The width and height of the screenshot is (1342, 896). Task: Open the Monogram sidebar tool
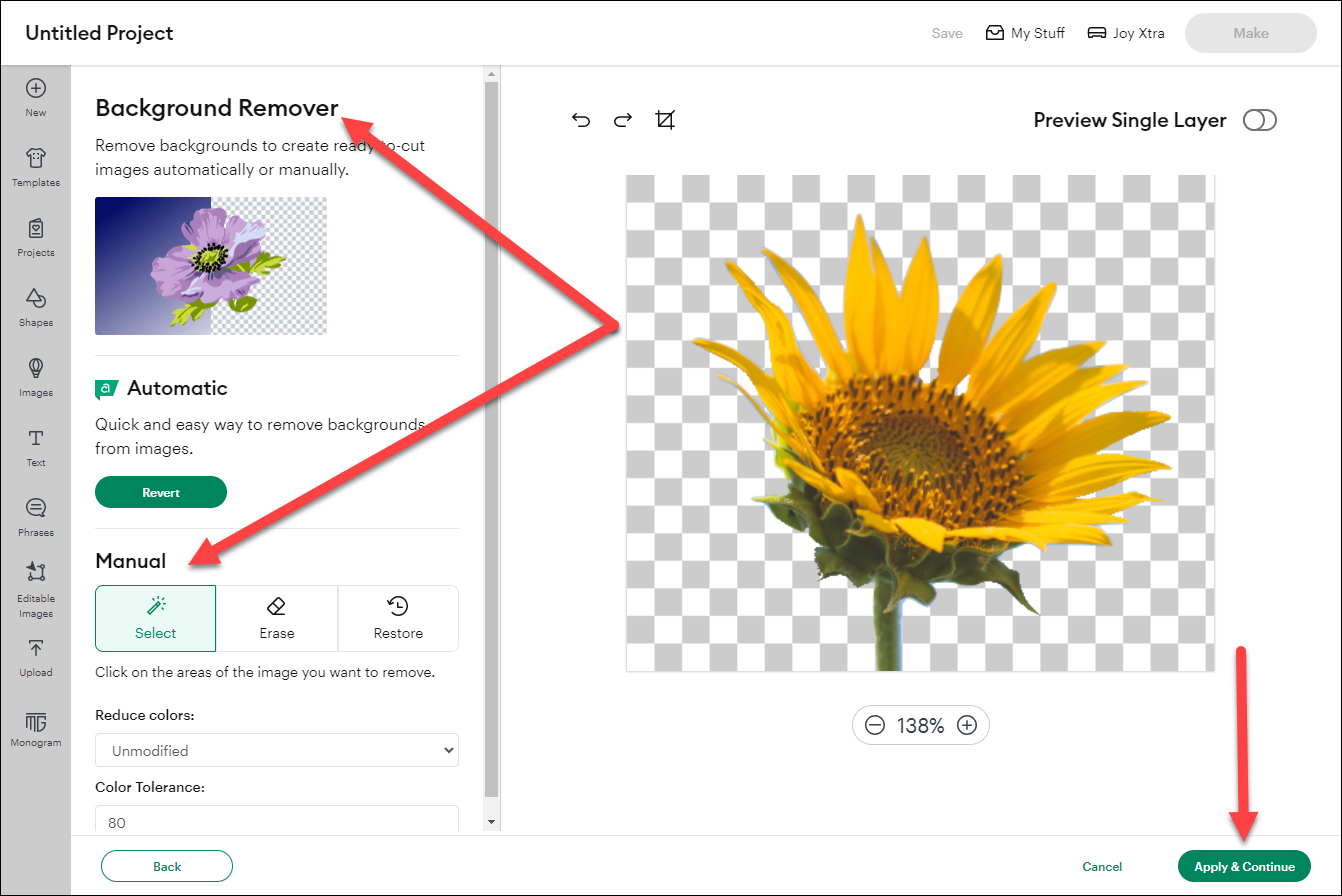click(x=36, y=730)
